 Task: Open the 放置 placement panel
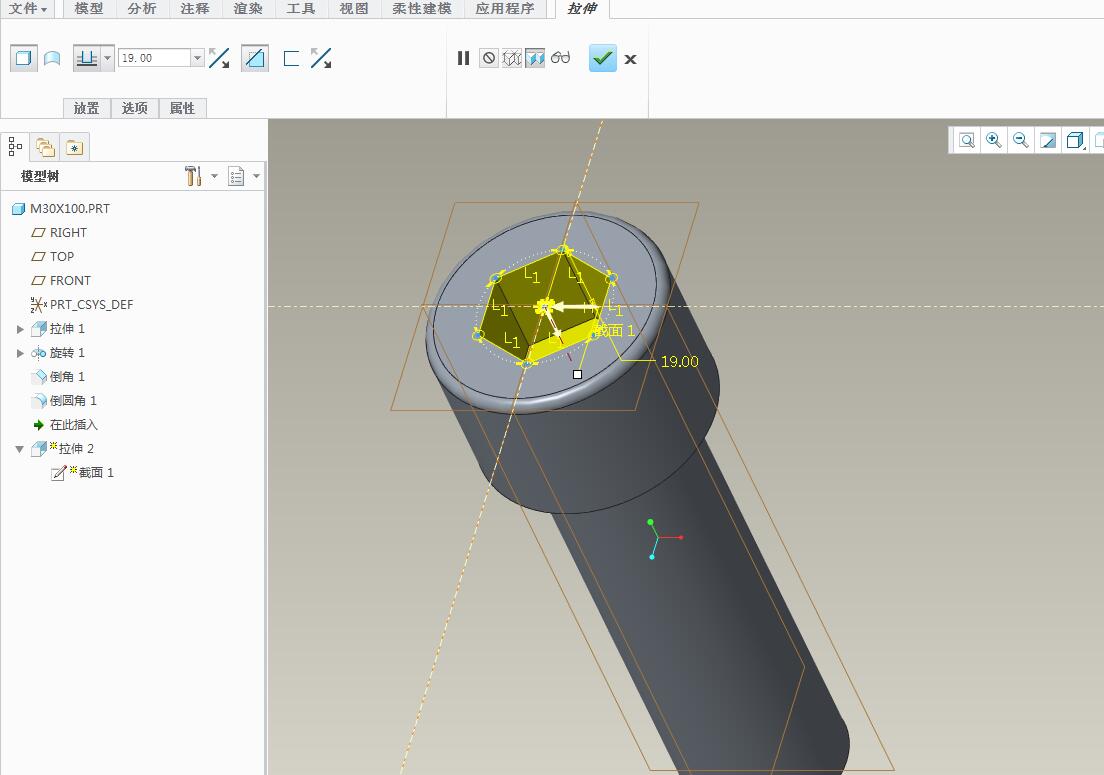87,108
